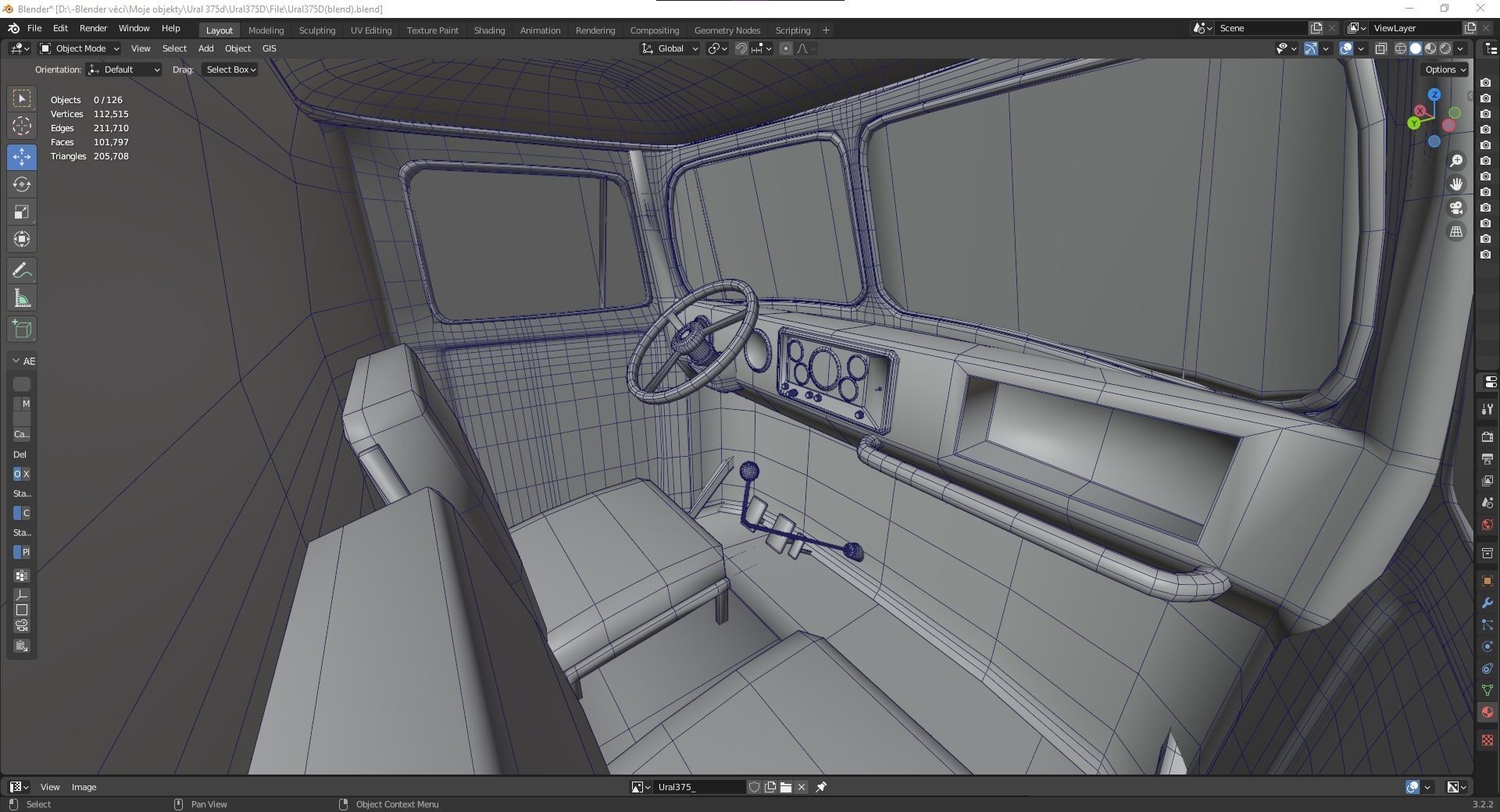The width and height of the screenshot is (1500, 812).
Task: Switch to the Modeling workspace tab
Action: point(266,30)
